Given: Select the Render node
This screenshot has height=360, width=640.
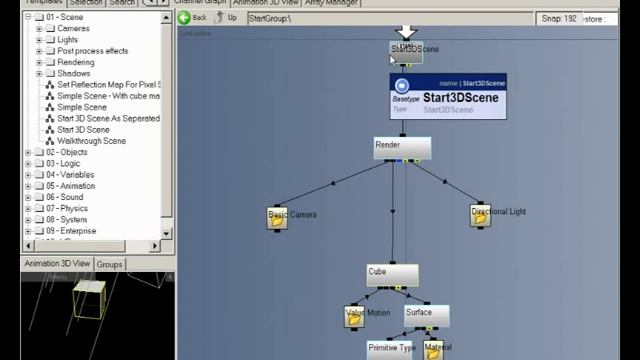Looking at the screenshot, I should [402, 148].
